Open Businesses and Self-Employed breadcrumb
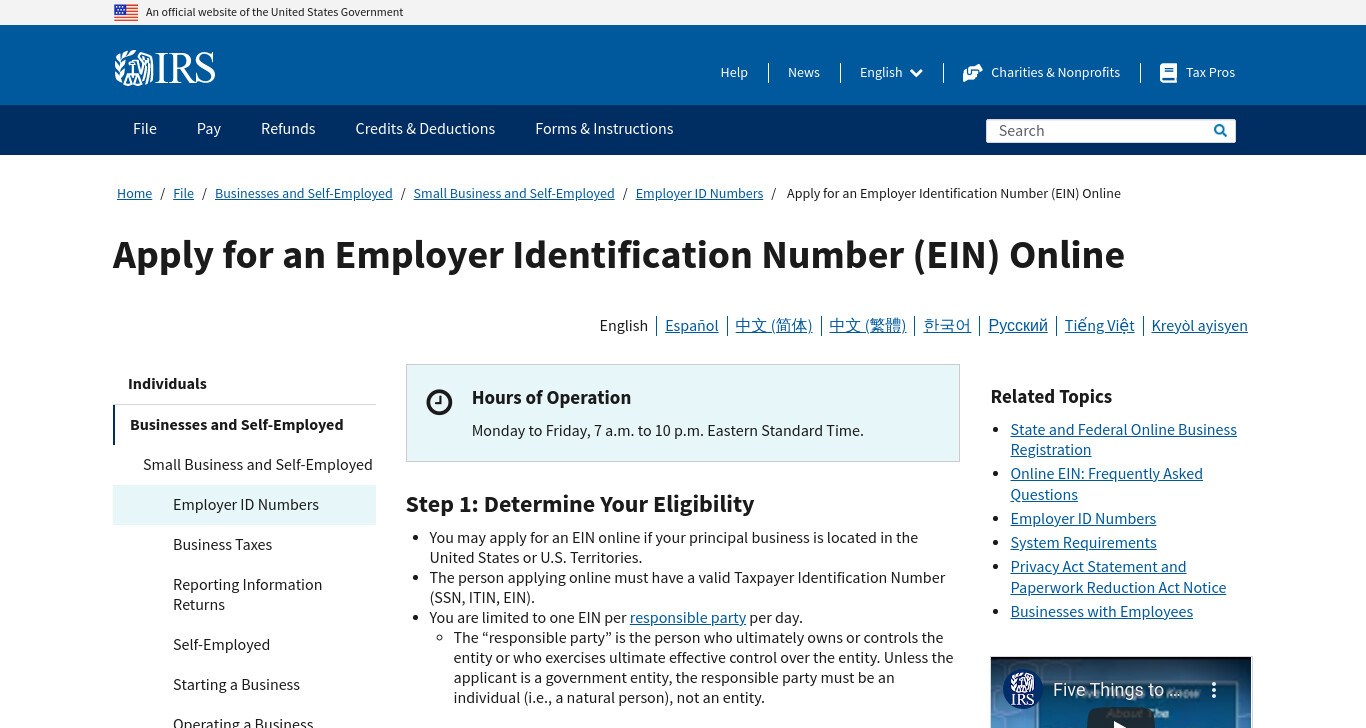The width and height of the screenshot is (1366, 728). tap(303, 193)
